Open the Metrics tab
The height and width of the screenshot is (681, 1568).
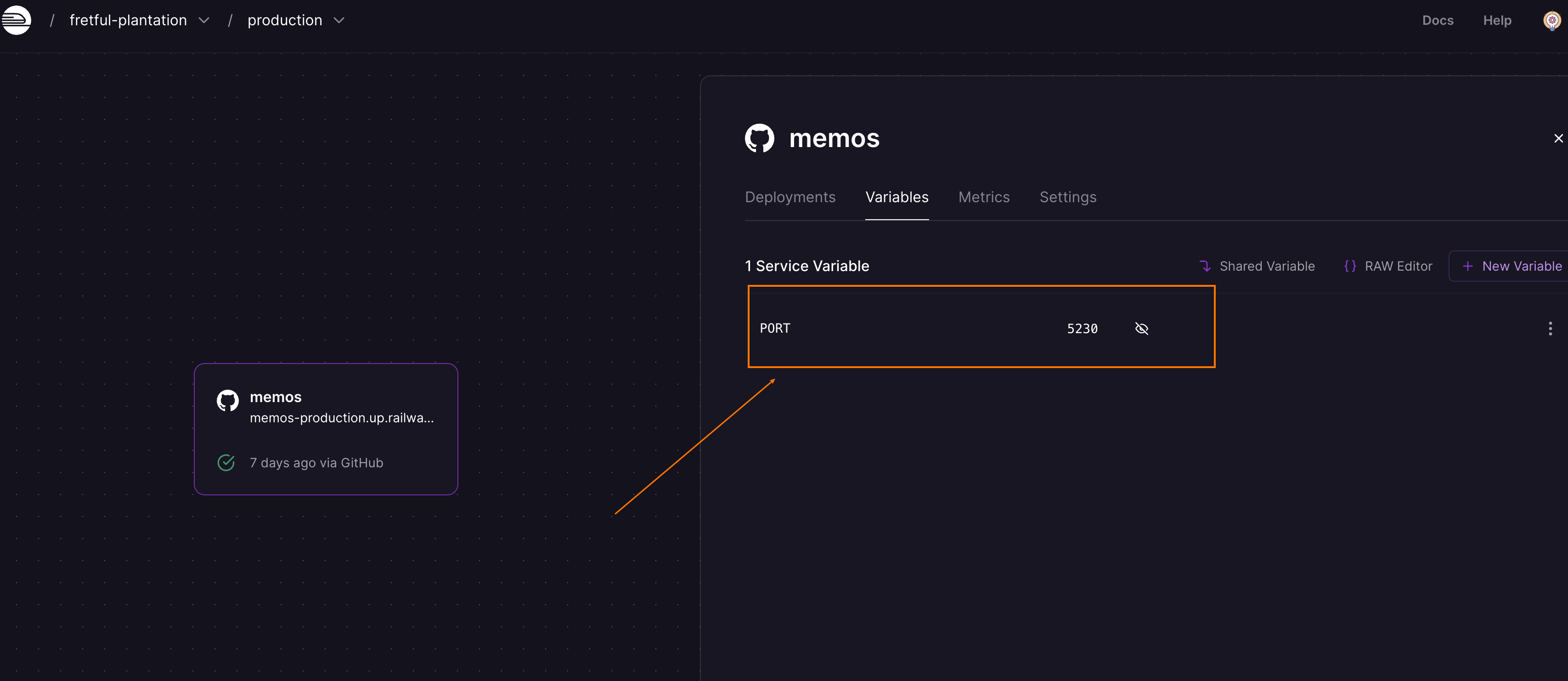(983, 197)
